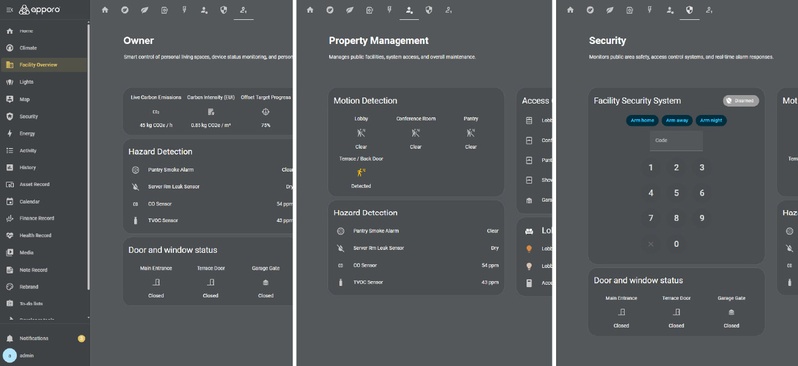Image resolution: width=798 pixels, height=366 pixels.
Task: Click the Rebrand palette icon in sidebar
Action: coord(9,287)
